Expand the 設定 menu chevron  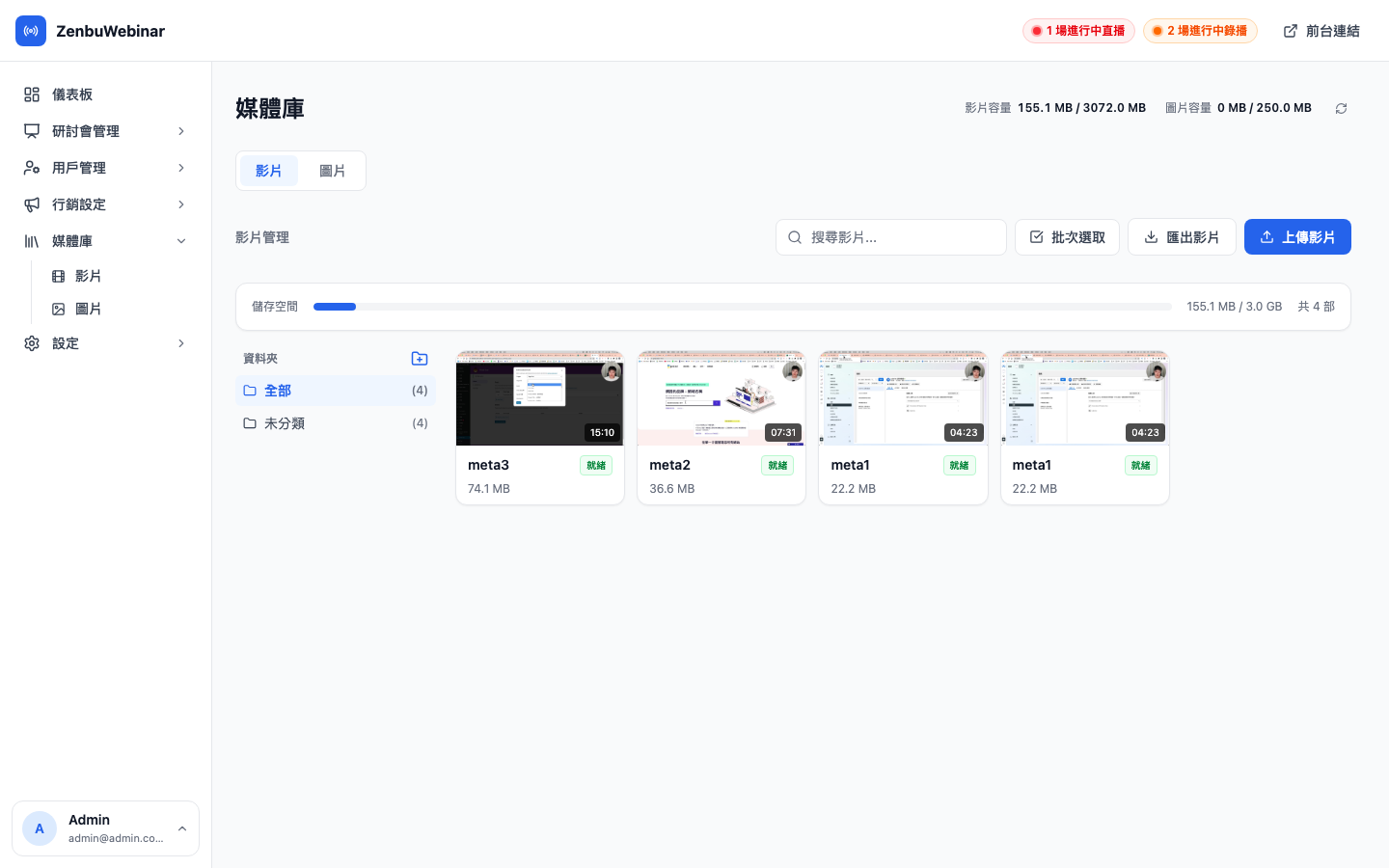coord(181,343)
